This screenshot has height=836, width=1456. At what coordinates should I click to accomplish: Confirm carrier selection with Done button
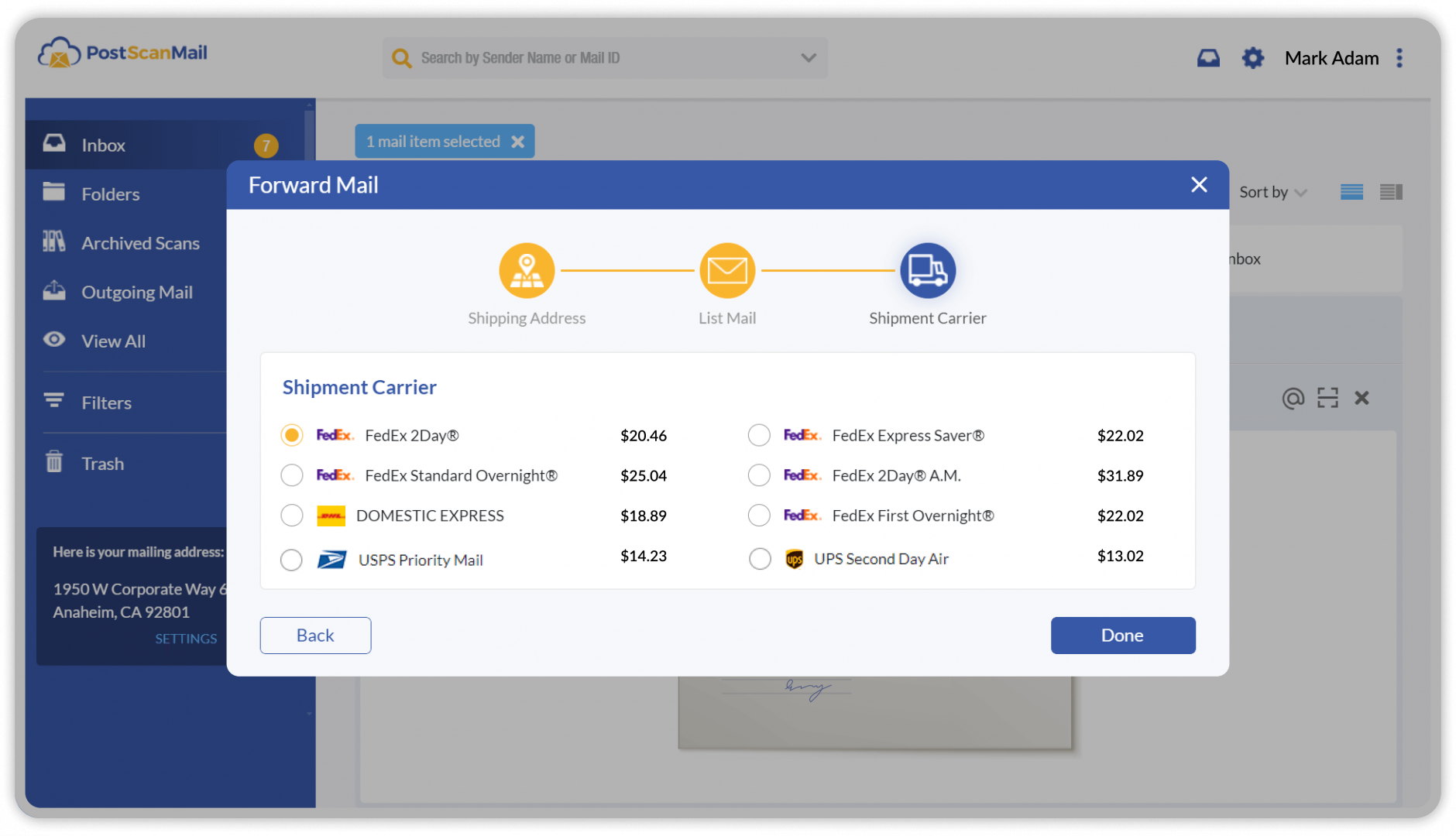pyautogui.click(x=1122, y=635)
